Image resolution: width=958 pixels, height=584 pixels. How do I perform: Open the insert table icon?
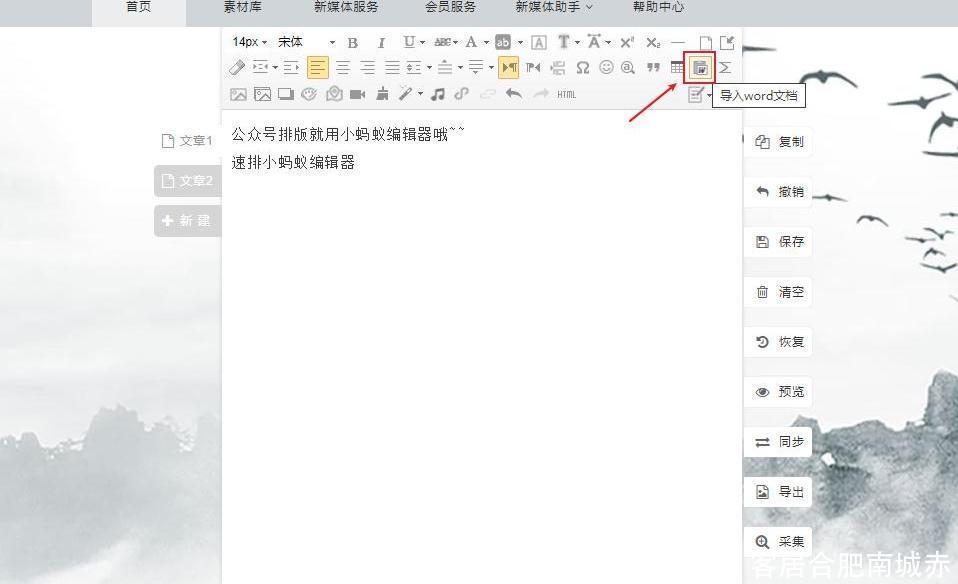(x=676, y=67)
